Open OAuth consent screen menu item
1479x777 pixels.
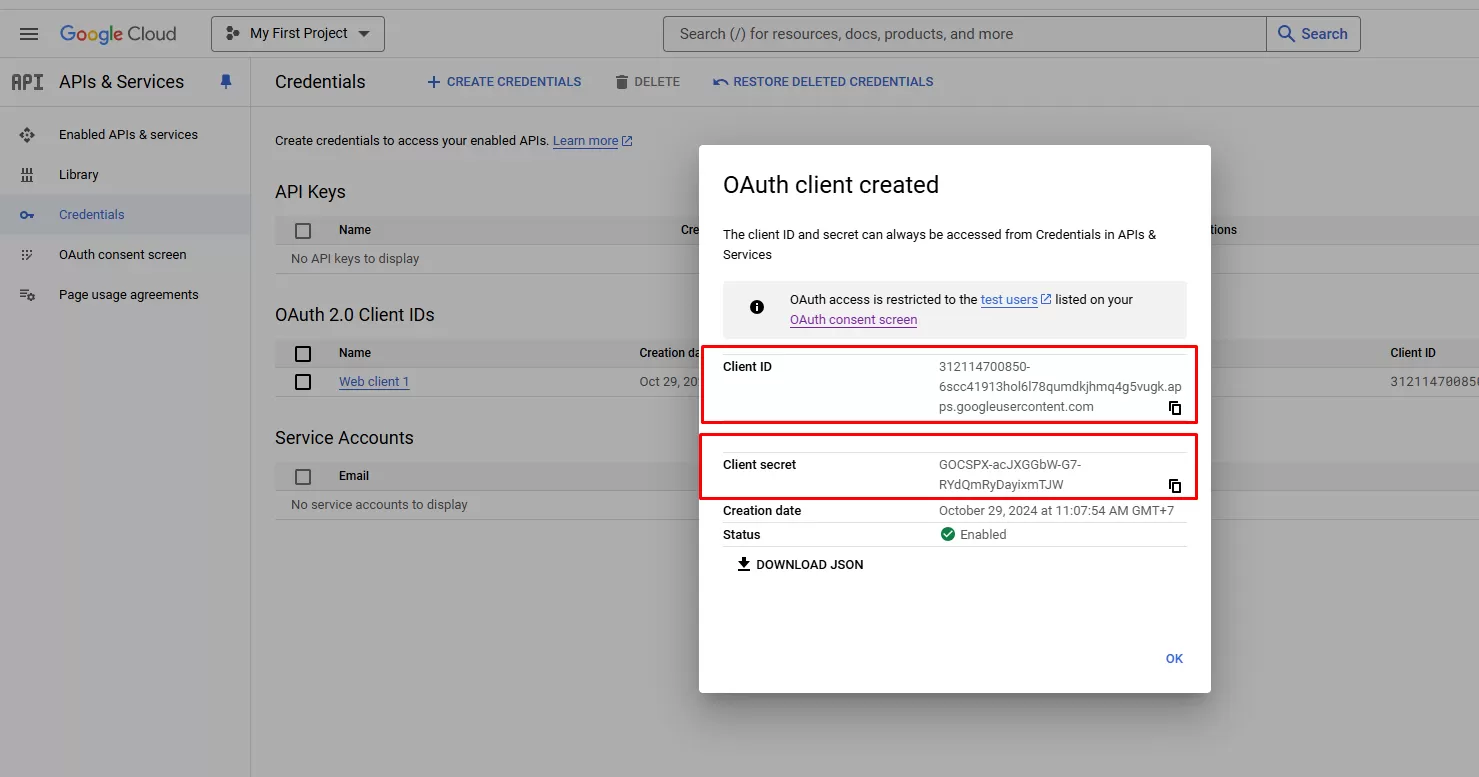click(122, 255)
